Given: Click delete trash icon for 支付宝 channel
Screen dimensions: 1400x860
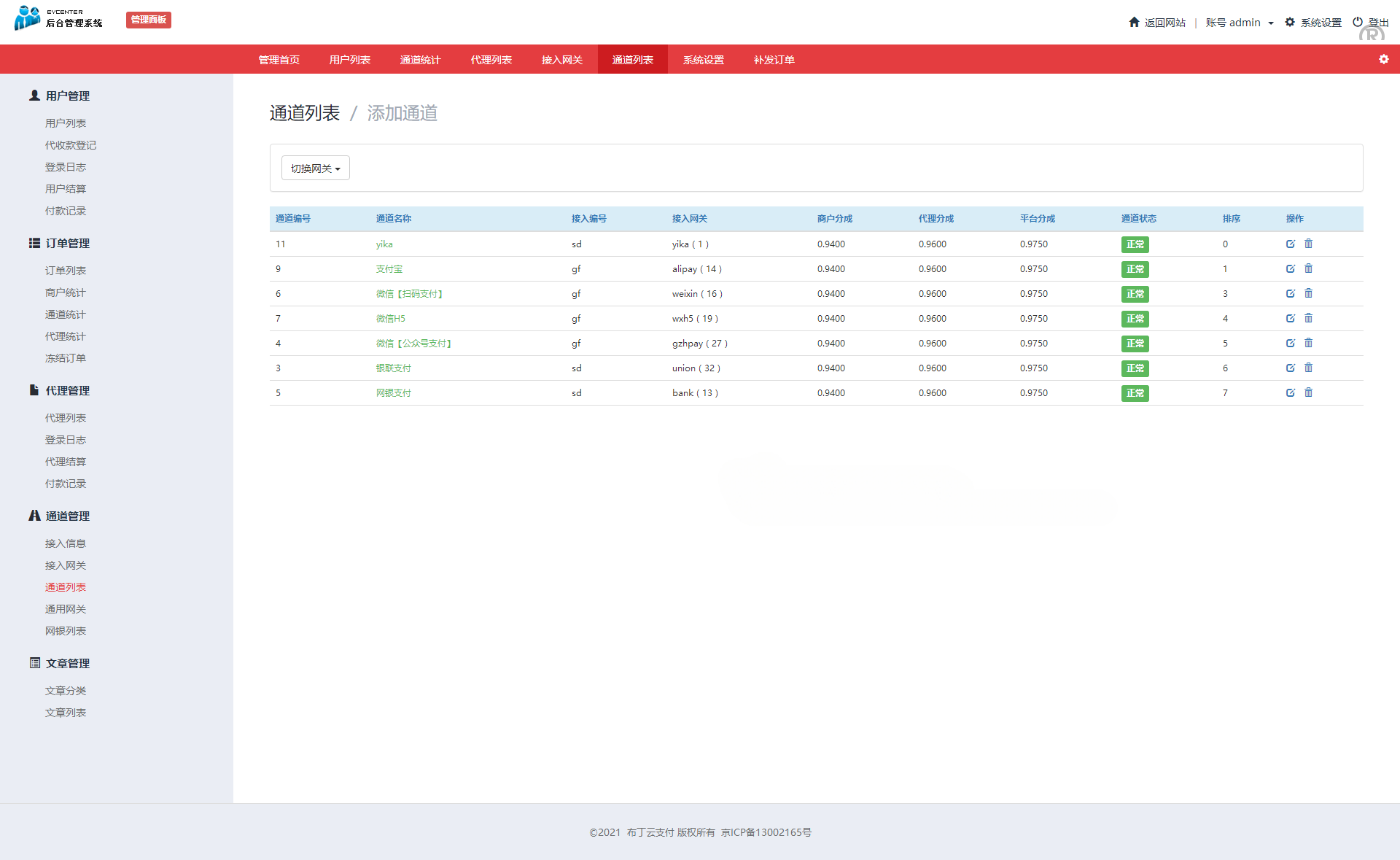Looking at the screenshot, I should coord(1308,269).
